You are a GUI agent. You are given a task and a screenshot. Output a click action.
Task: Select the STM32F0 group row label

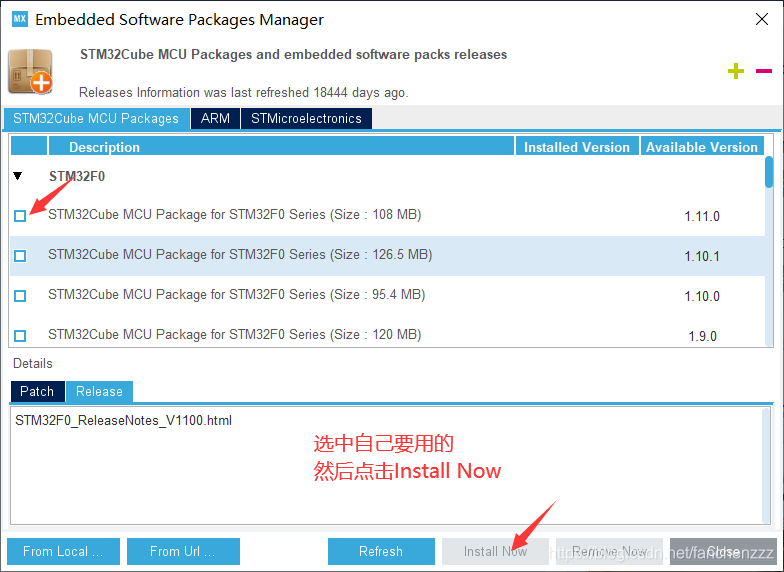click(x=77, y=176)
